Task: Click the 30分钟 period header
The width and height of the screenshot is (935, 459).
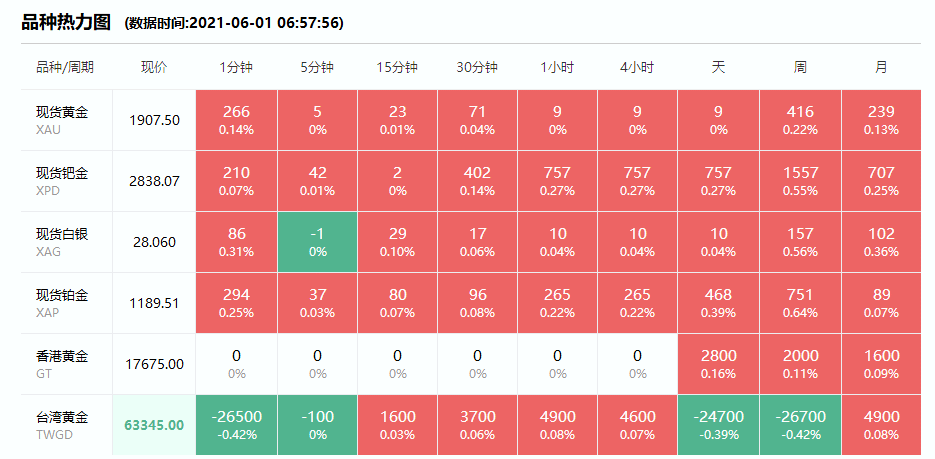Action: [477, 68]
